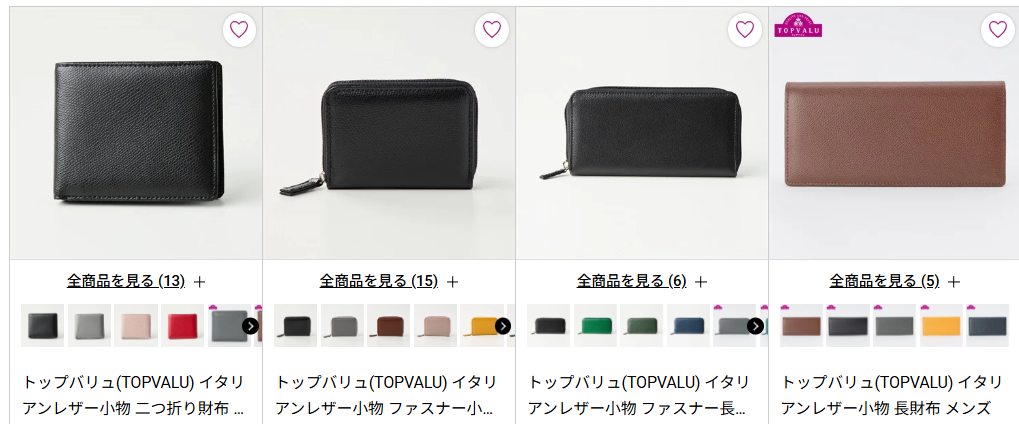Open the brown long wallet product image

(x=894, y=133)
